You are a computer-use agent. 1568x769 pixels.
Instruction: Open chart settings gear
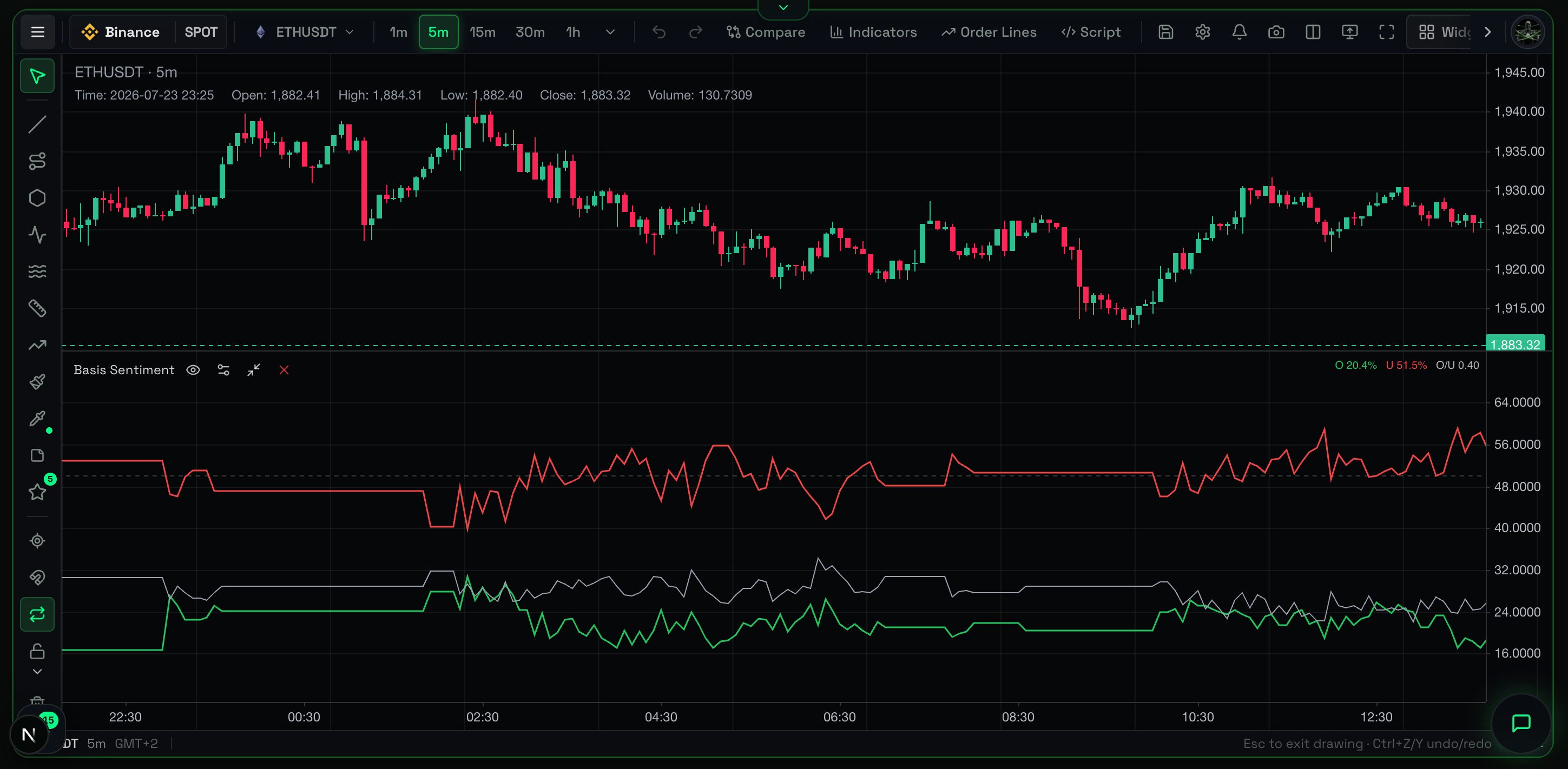click(1203, 32)
